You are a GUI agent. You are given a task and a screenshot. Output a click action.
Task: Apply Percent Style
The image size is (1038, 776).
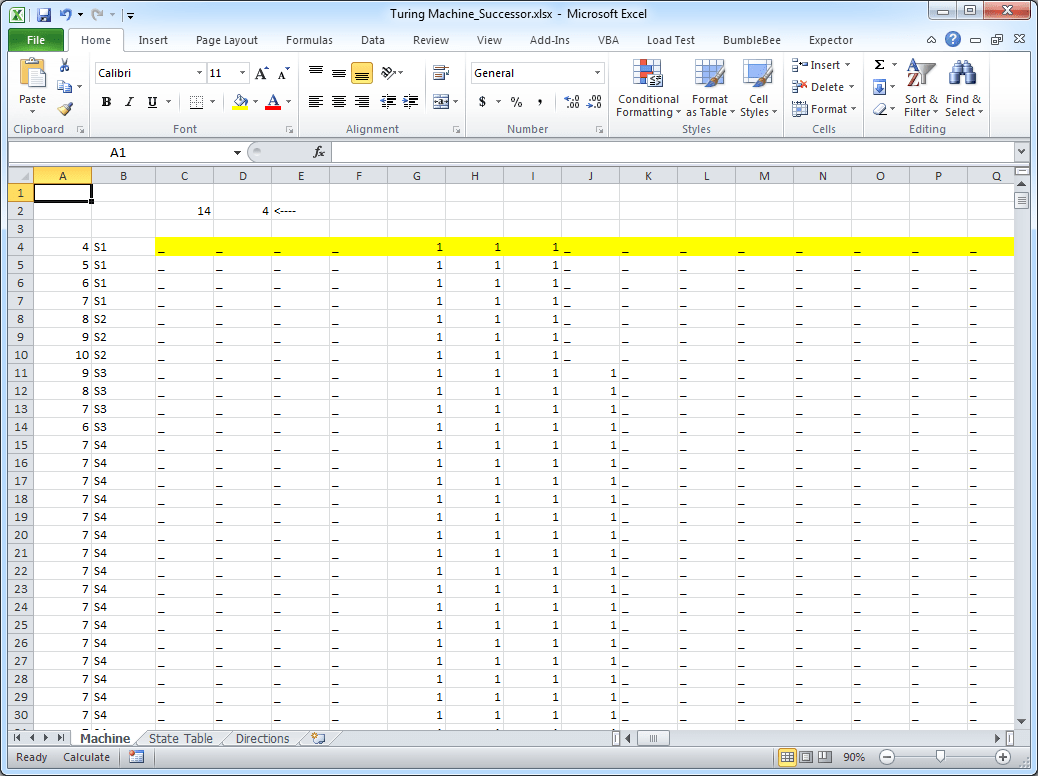pyautogui.click(x=516, y=101)
